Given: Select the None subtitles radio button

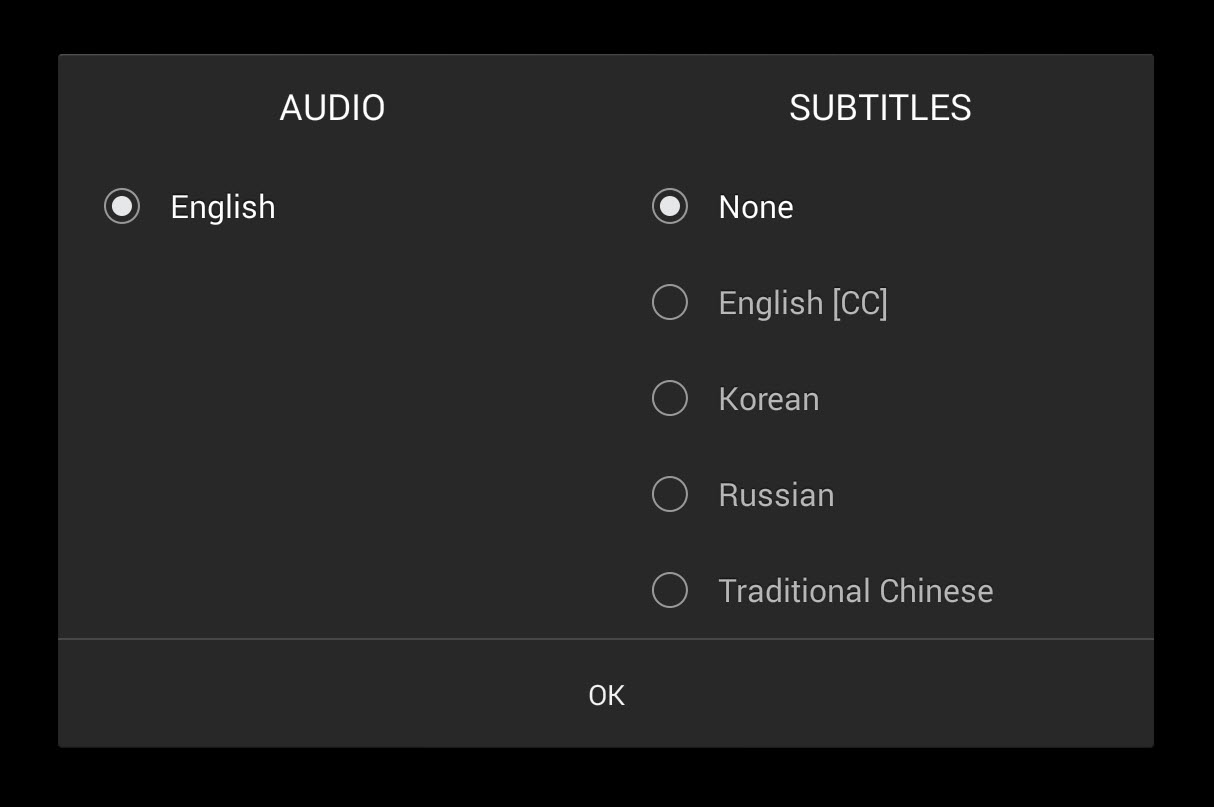Looking at the screenshot, I should coord(670,207).
